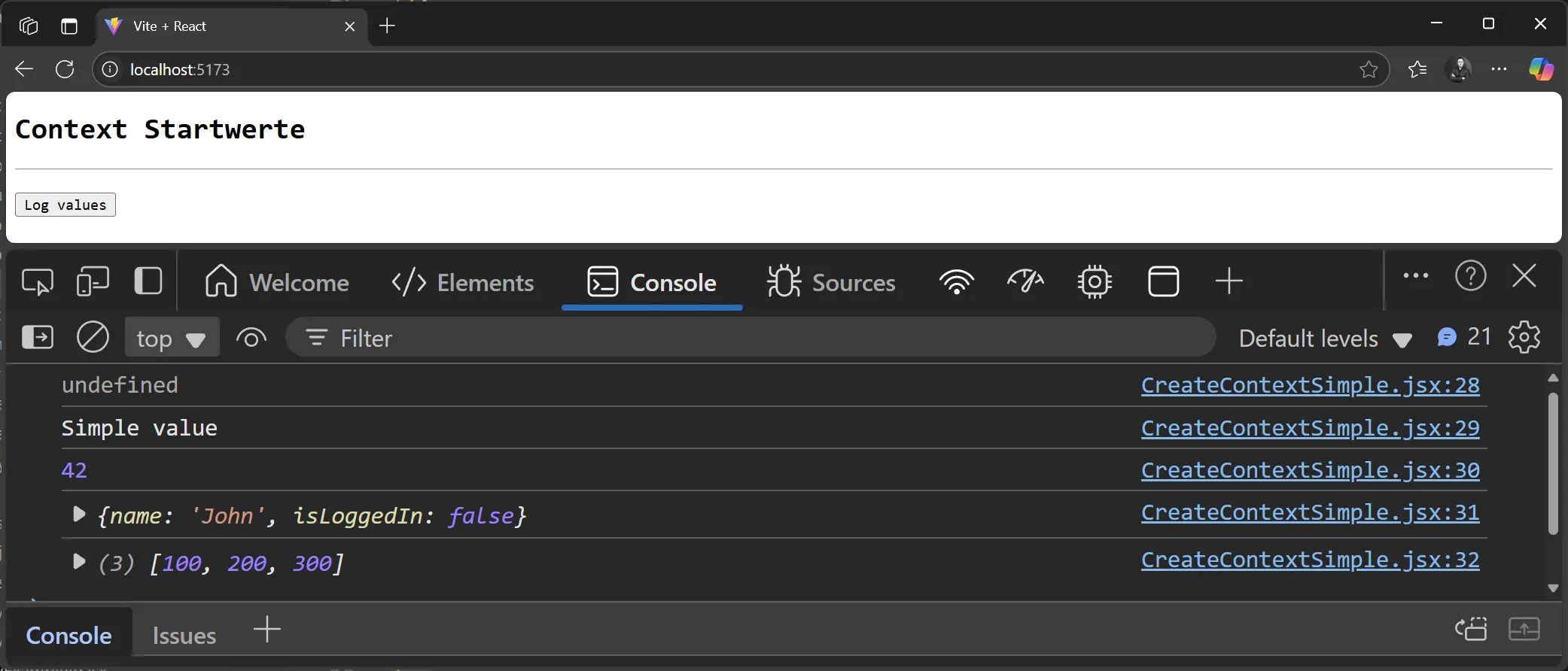Open the user profile avatar
Screen dimensions: 1568x671
[x=1459, y=69]
